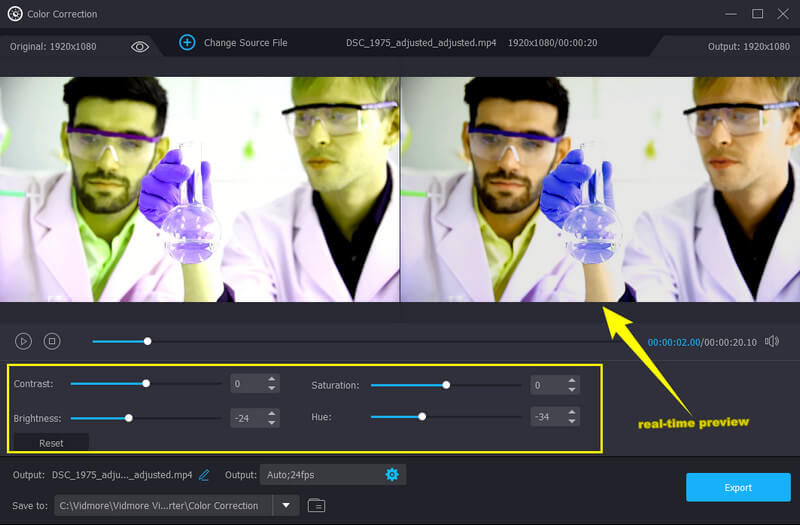The width and height of the screenshot is (800, 525).
Task: Edit output filename with the pencil icon
Action: [205, 474]
